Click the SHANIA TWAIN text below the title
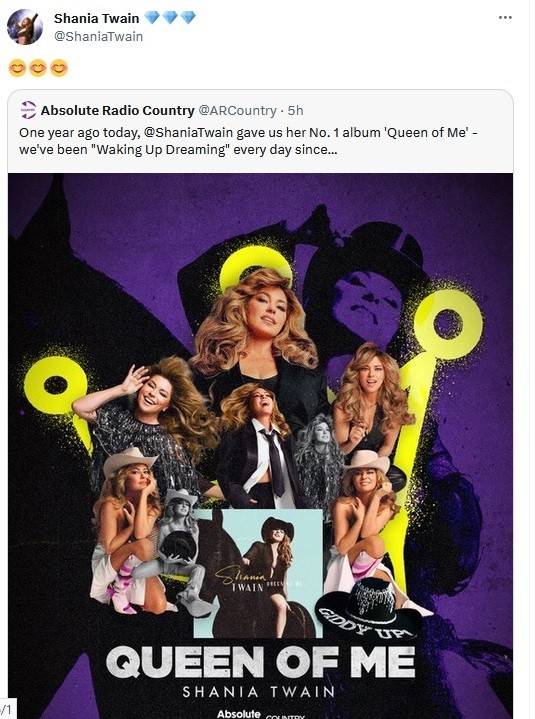 [259, 691]
